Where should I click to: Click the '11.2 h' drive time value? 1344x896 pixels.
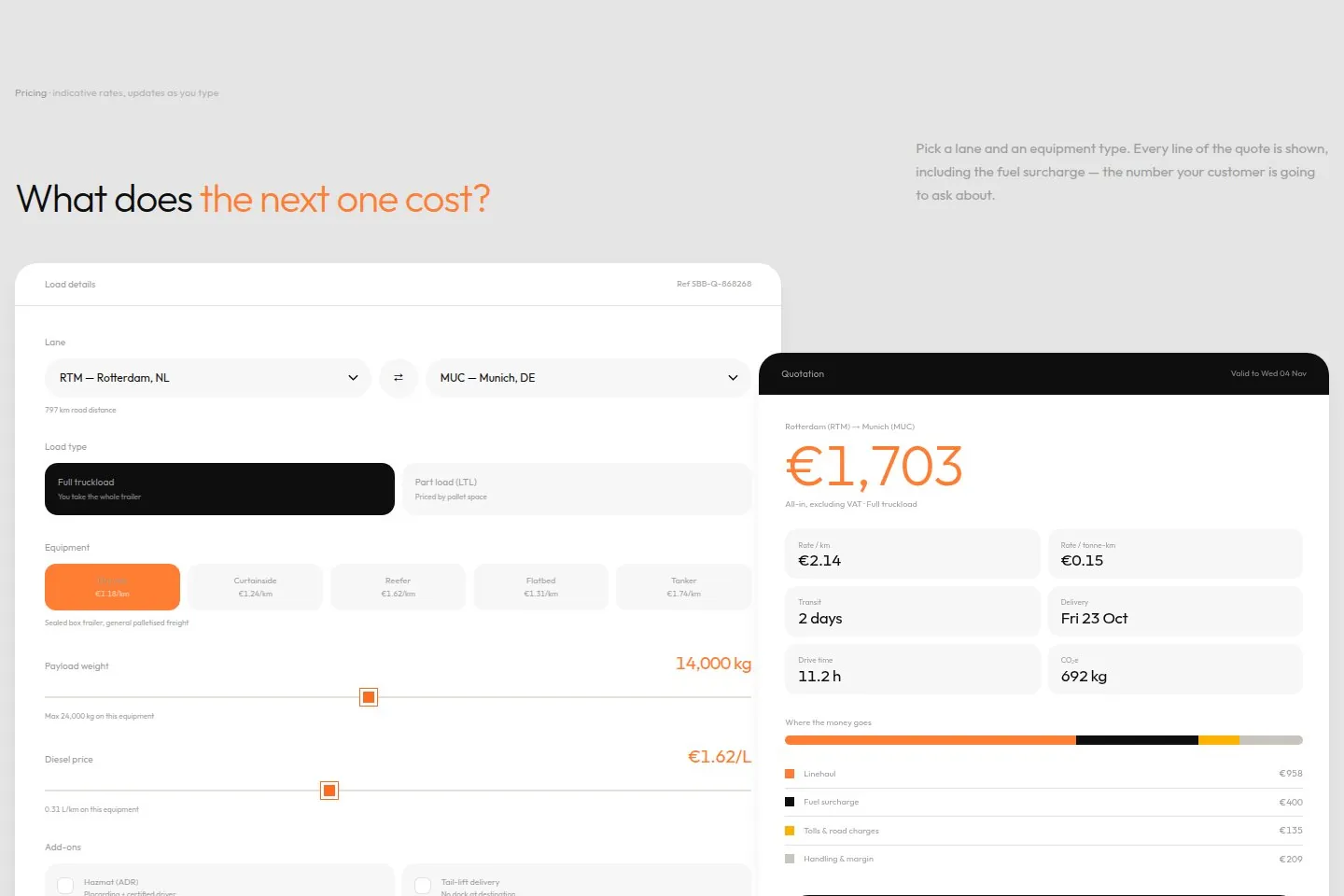[819, 677]
